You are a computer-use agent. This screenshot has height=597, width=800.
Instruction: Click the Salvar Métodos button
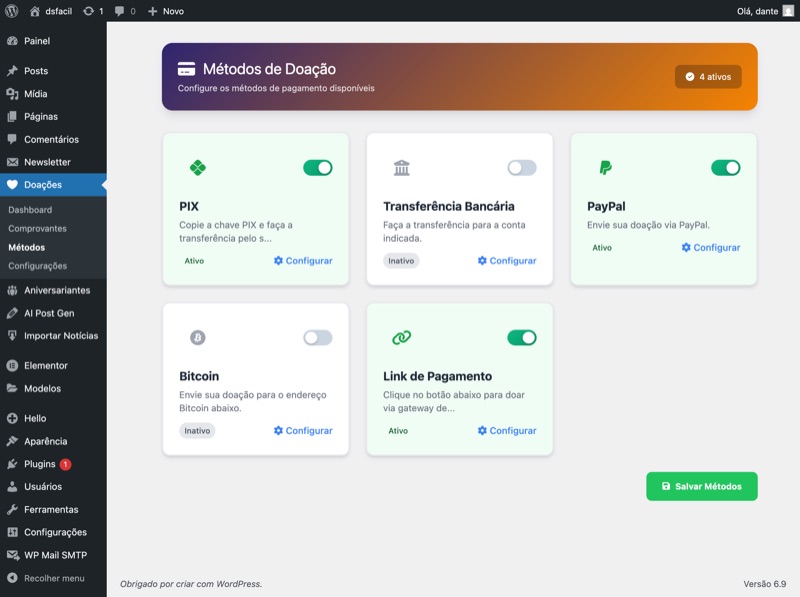point(701,486)
